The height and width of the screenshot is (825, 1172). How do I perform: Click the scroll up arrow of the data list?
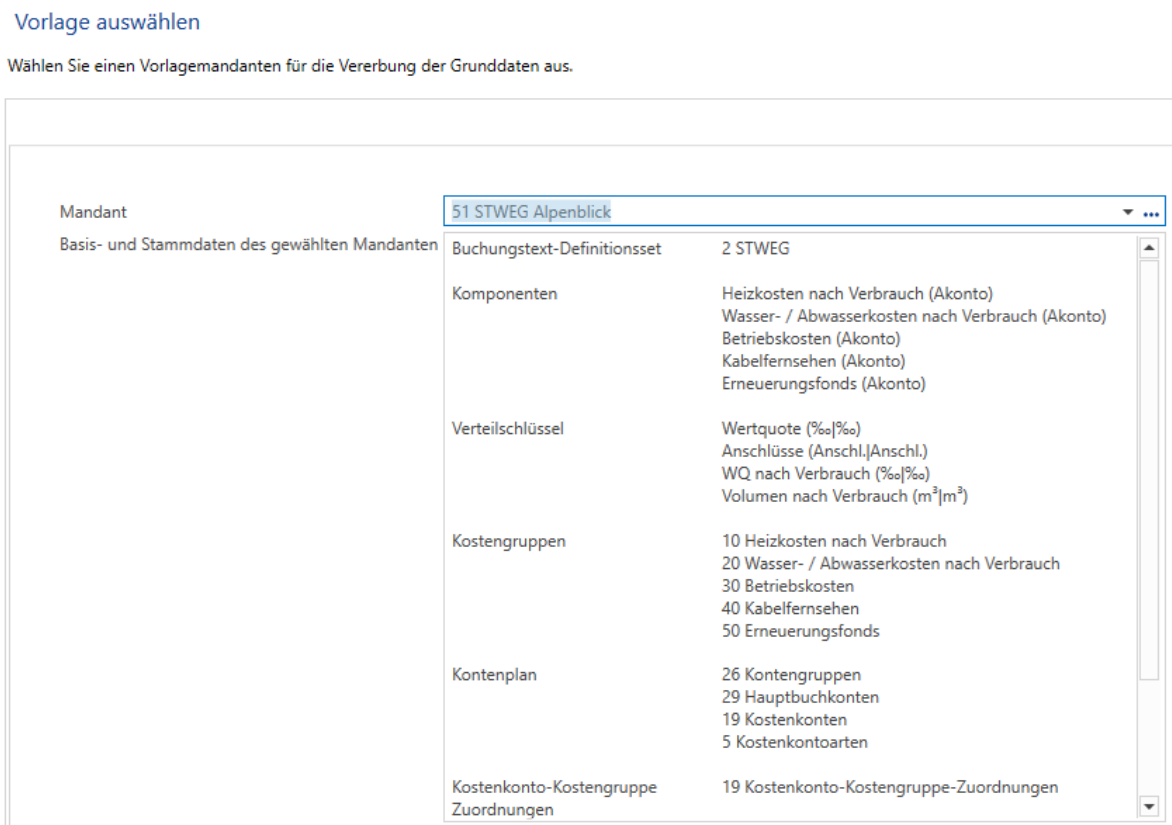1149,247
